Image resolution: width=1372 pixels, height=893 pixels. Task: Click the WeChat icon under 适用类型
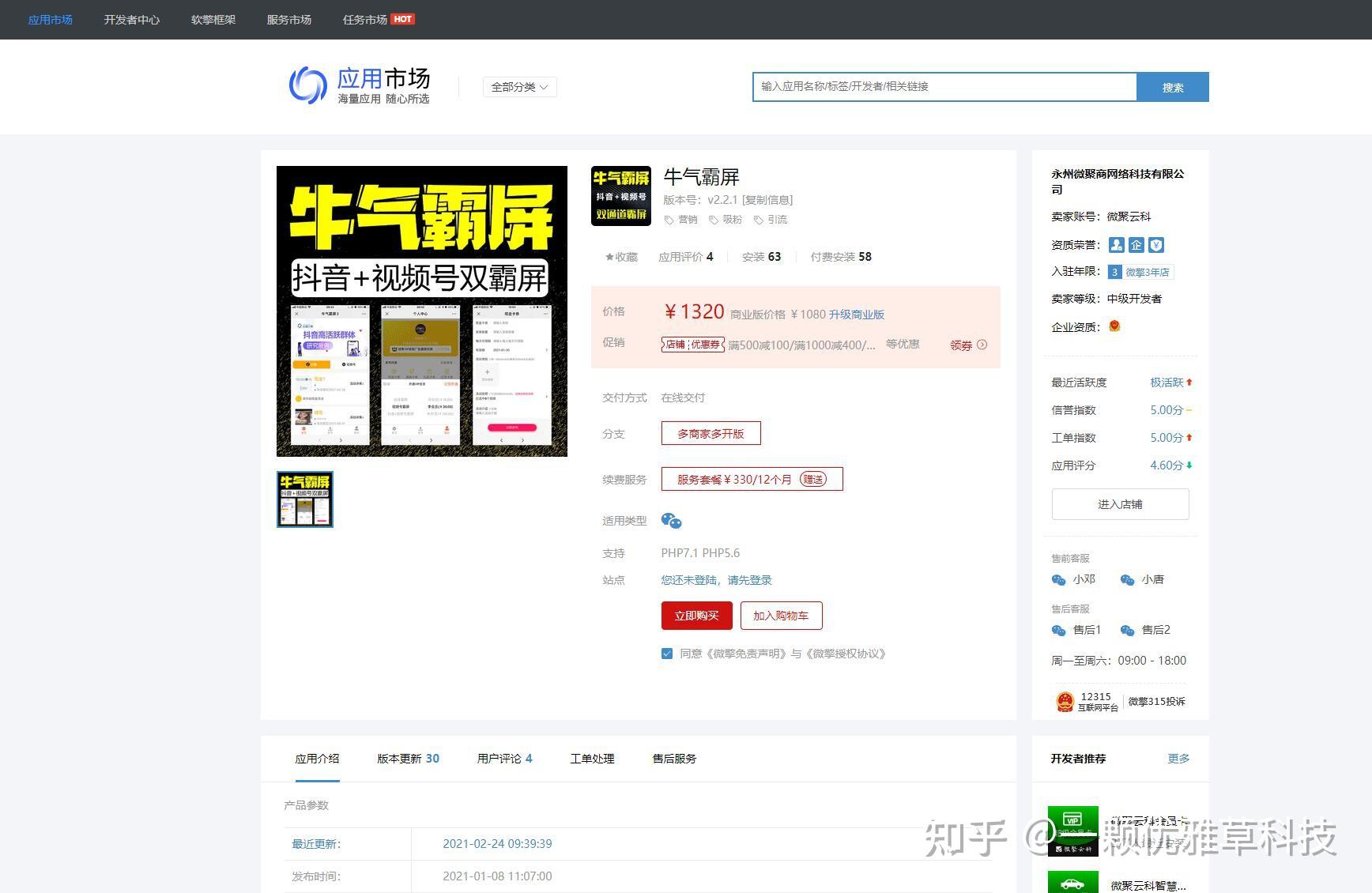point(671,521)
